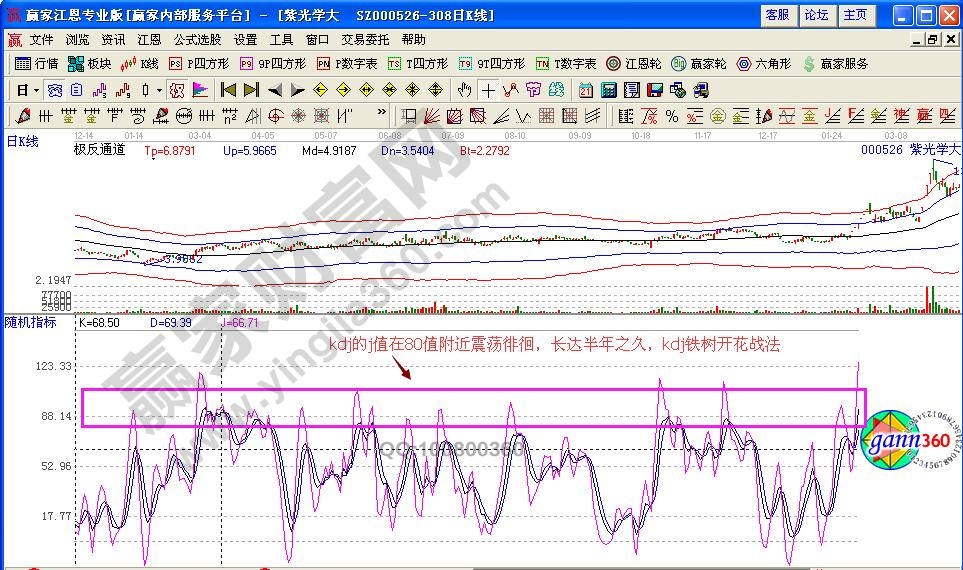Toggle the crosshair cursor tool

coord(488,90)
